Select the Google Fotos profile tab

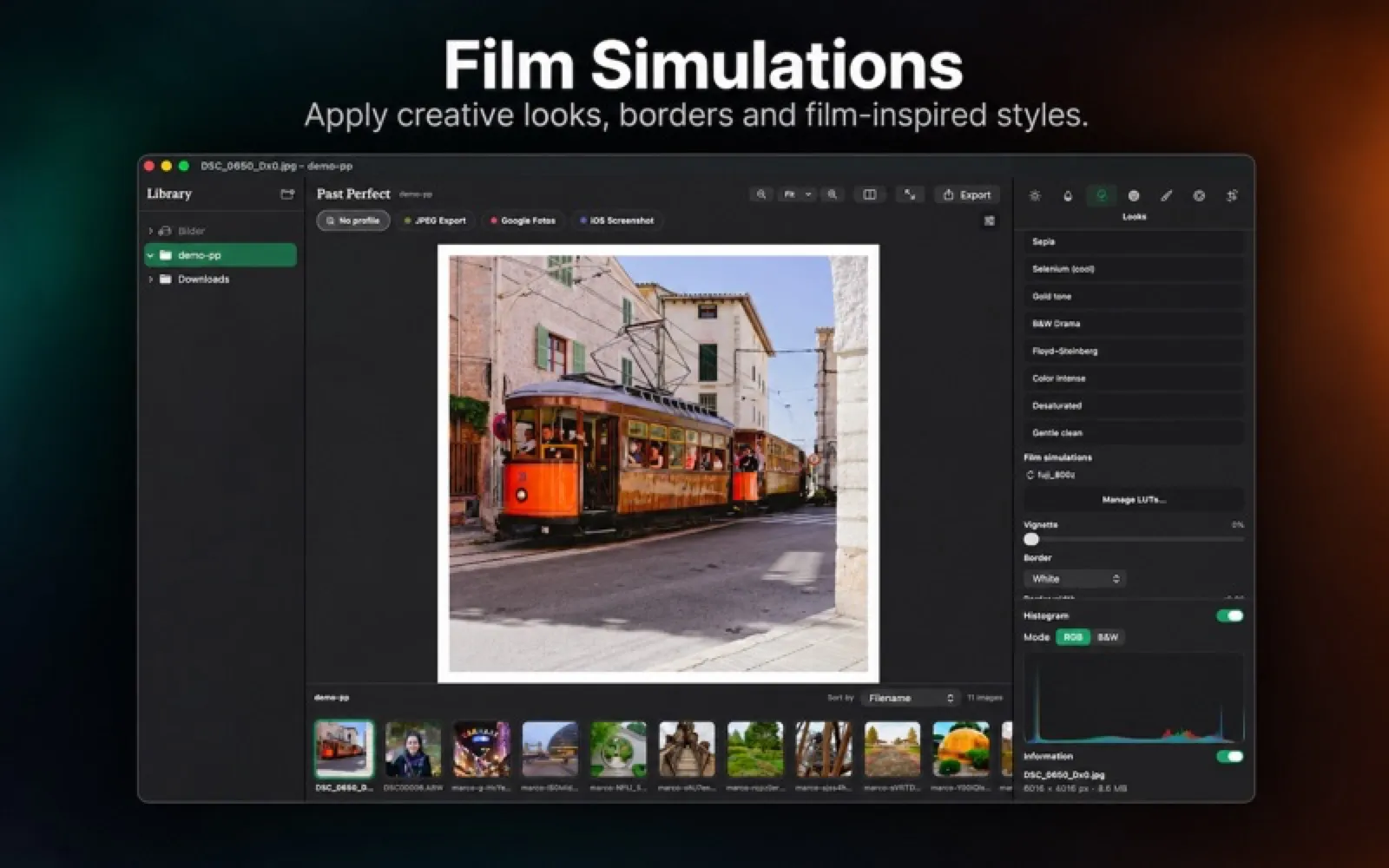coord(523,220)
